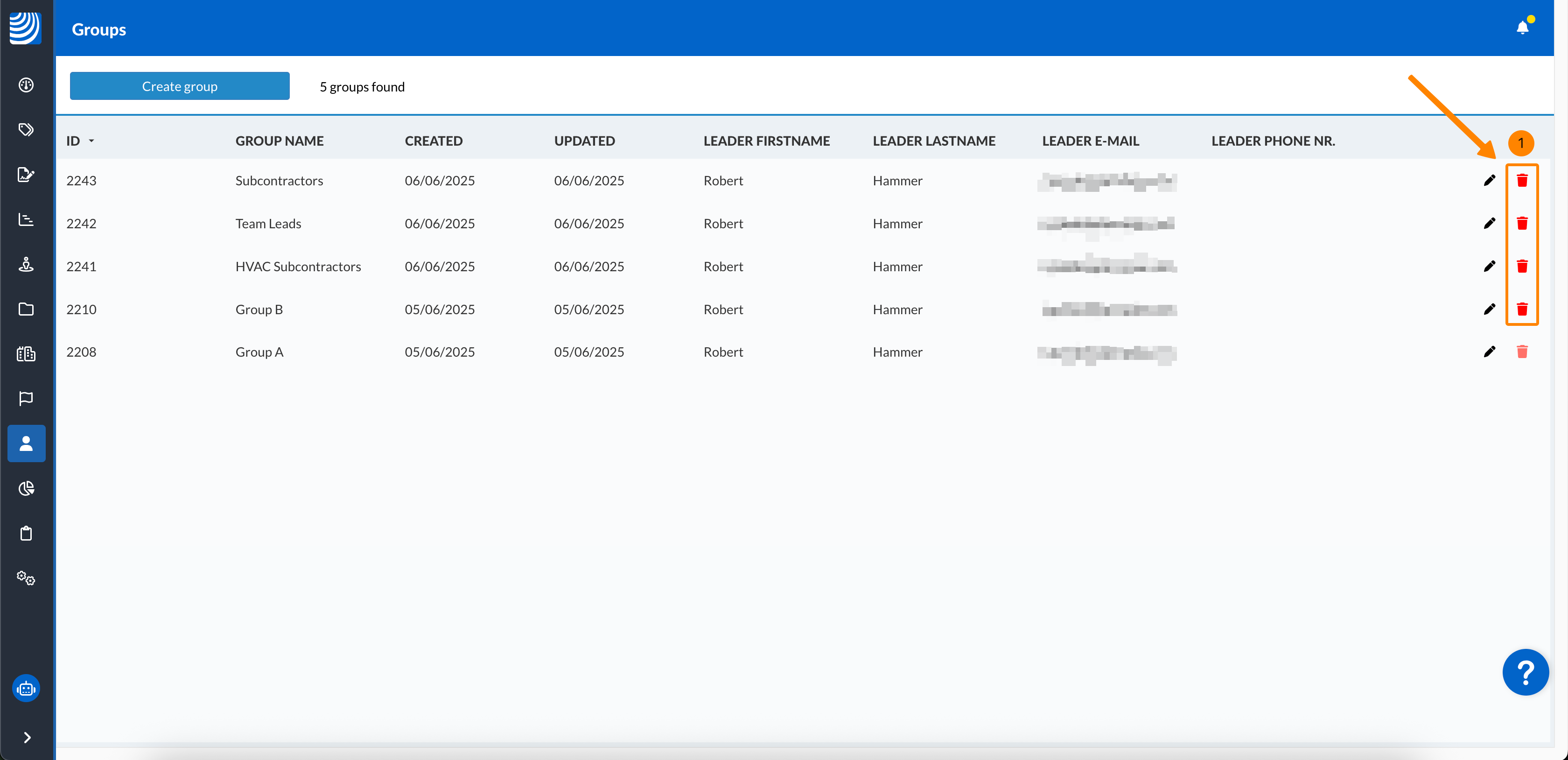Viewport: 1568px width, 760px height.
Task: Edit the Subcontractors group with pencil icon
Action: [1489, 180]
